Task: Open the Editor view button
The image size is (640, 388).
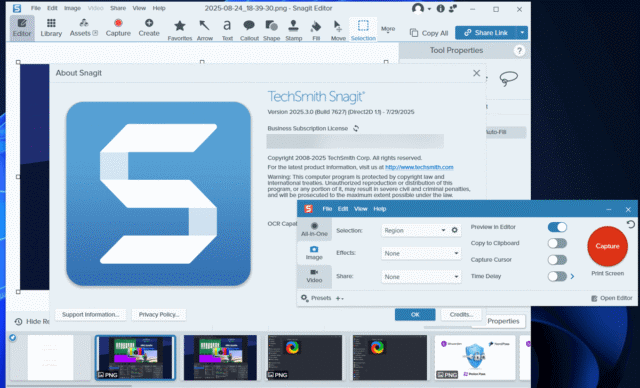Action: (22, 28)
